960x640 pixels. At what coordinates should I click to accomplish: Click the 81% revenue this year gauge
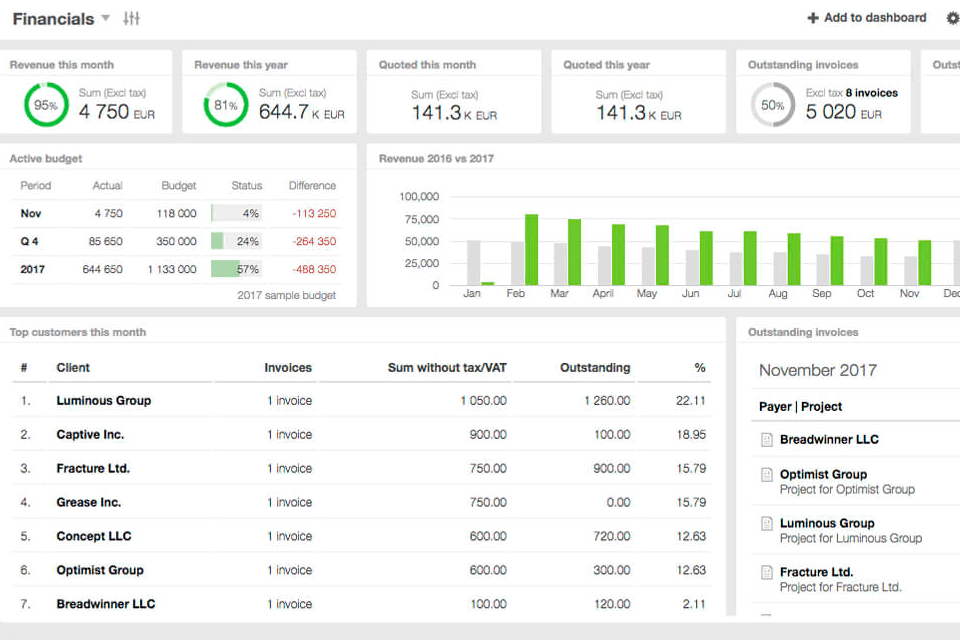click(x=226, y=105)
